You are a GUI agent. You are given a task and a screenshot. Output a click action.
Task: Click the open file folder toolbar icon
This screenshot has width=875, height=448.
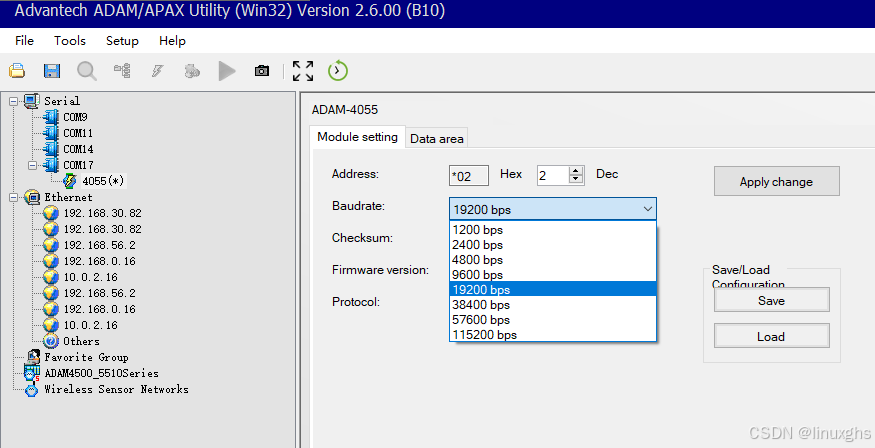pyautogui.click(x=17, y=71)
